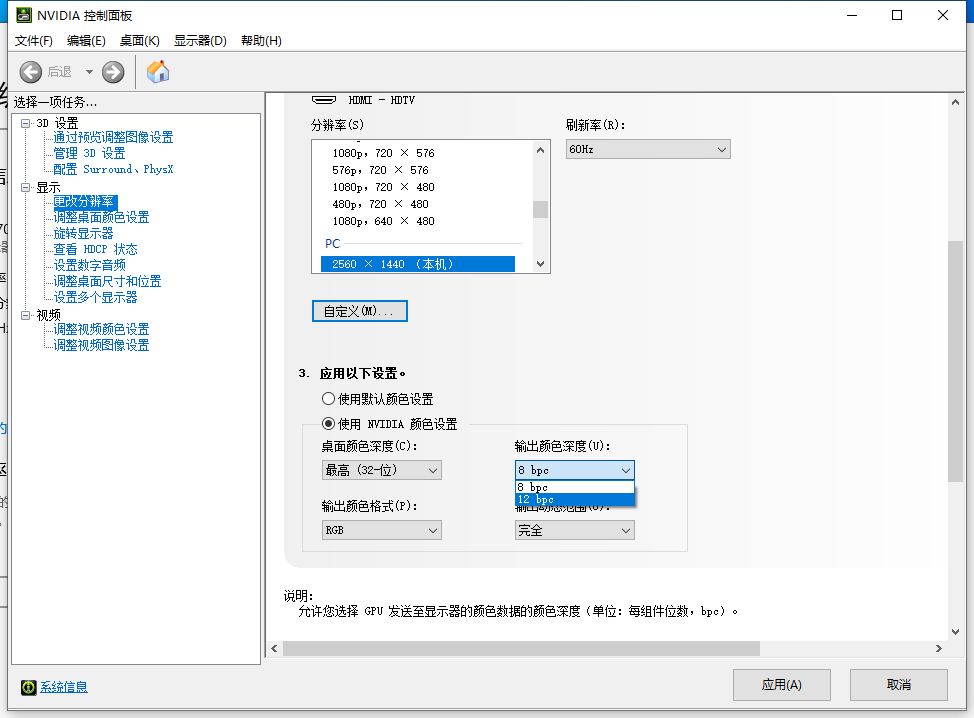Click resolution list scroll down arrow

point(540,264)
